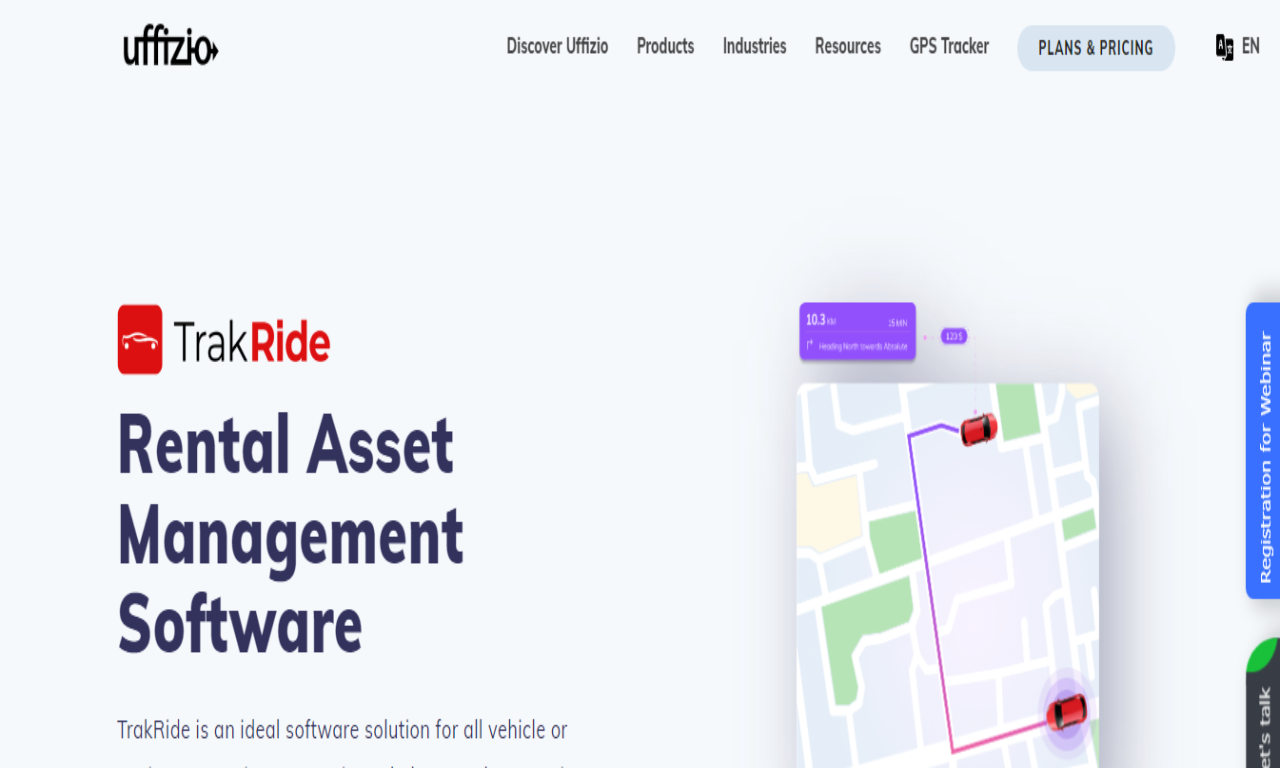The height and width of the screenshot is (768, 1280).
Task: Open the Products menu
Action: coord(665,46)
